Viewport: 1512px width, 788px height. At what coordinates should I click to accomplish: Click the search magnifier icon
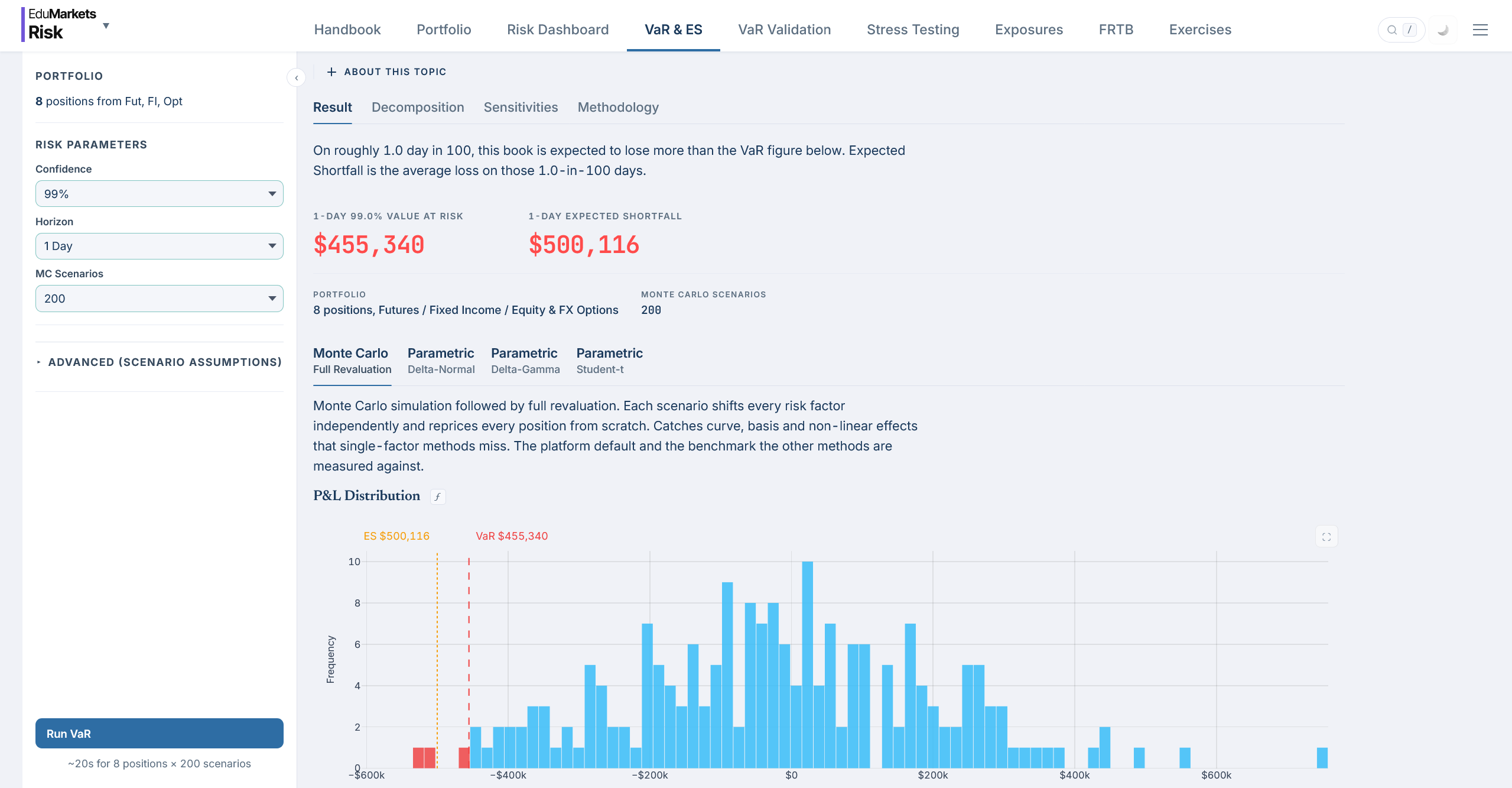click(1392, 30)
